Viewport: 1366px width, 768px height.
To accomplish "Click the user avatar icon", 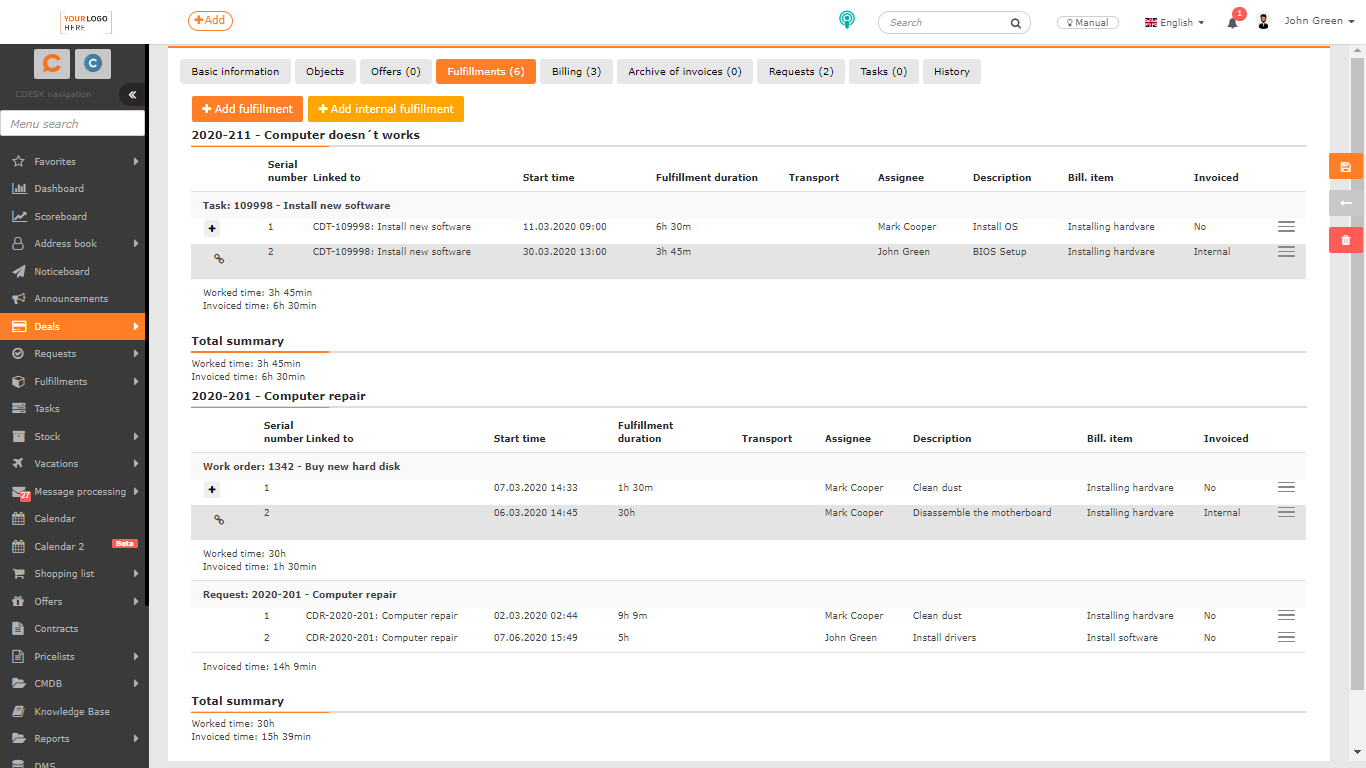I will pos(1263,21).
